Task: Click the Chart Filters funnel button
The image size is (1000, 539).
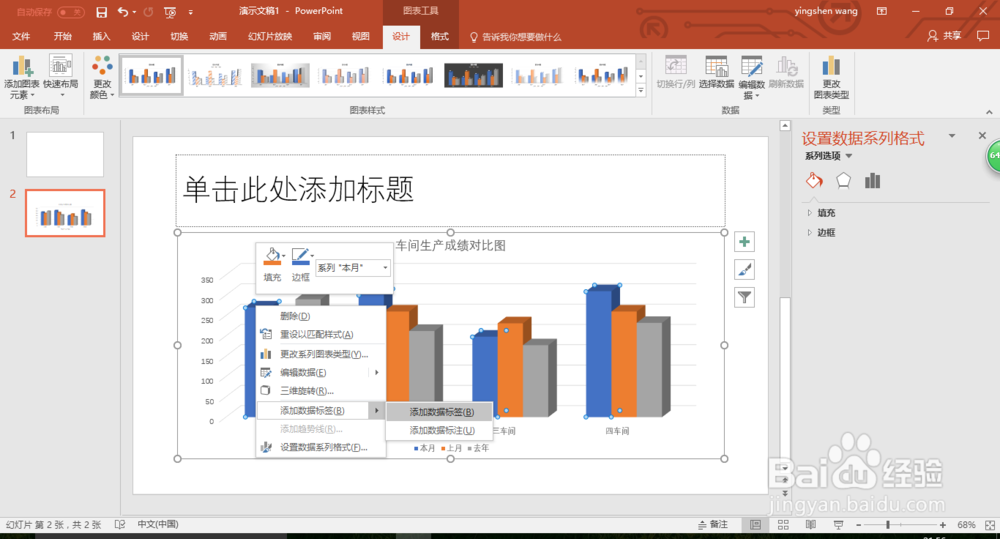Action: (744, 297)
